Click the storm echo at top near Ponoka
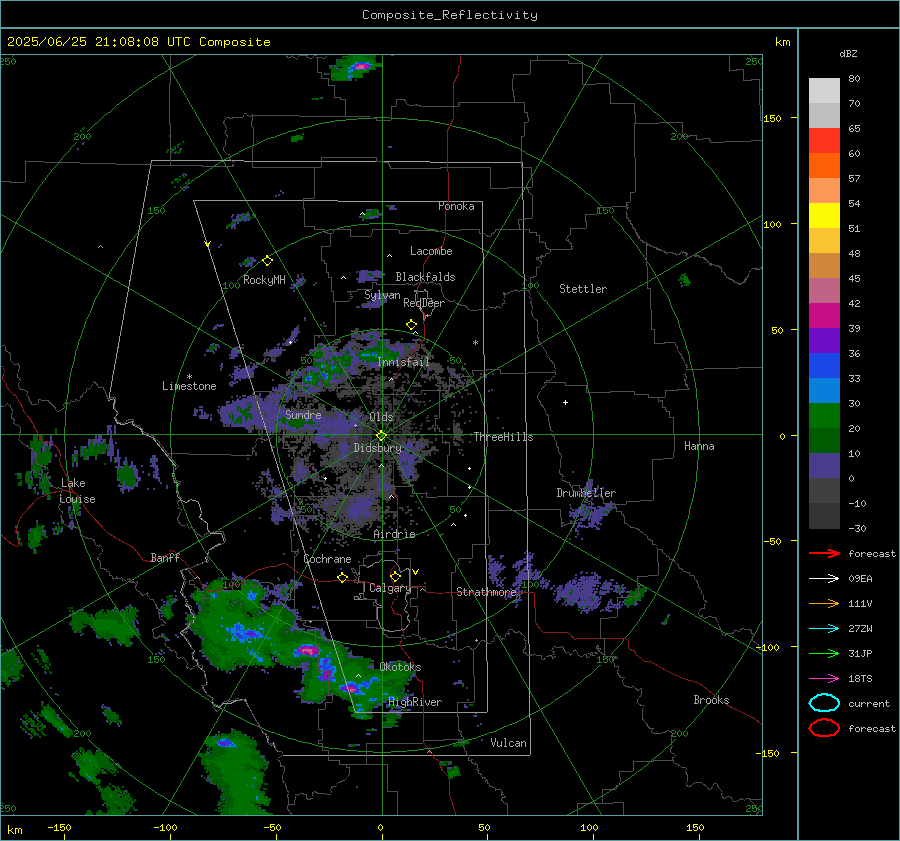 tap(356, 68)
